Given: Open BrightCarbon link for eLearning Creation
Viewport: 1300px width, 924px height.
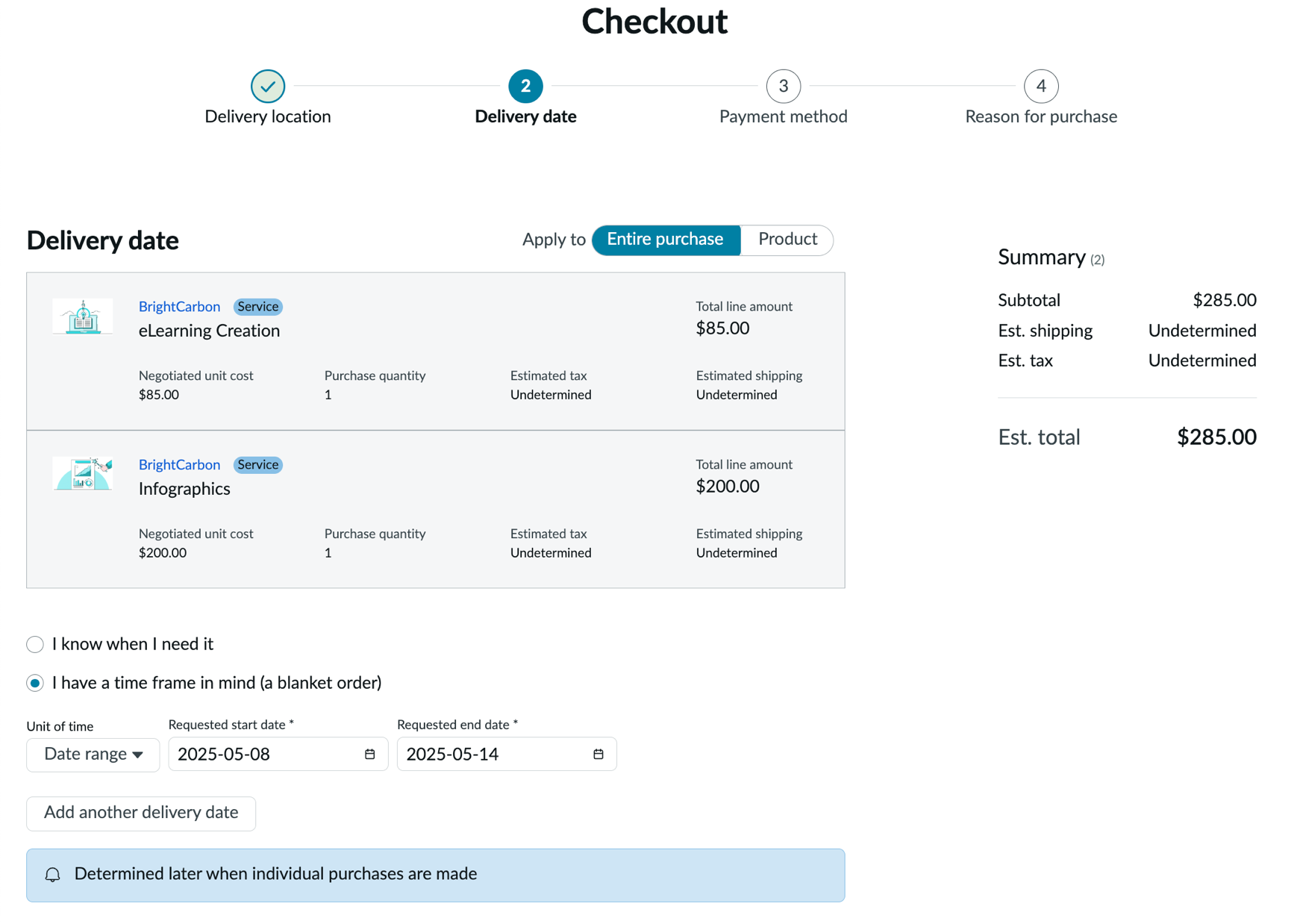Looking at the screenshot, I should point(179,307).
